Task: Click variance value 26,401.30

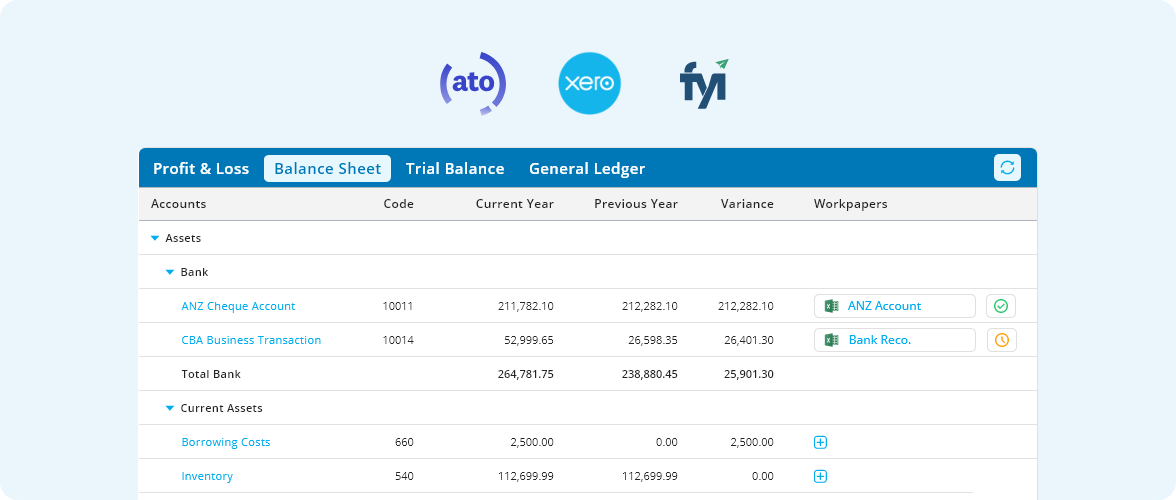Action: (748, 340)
